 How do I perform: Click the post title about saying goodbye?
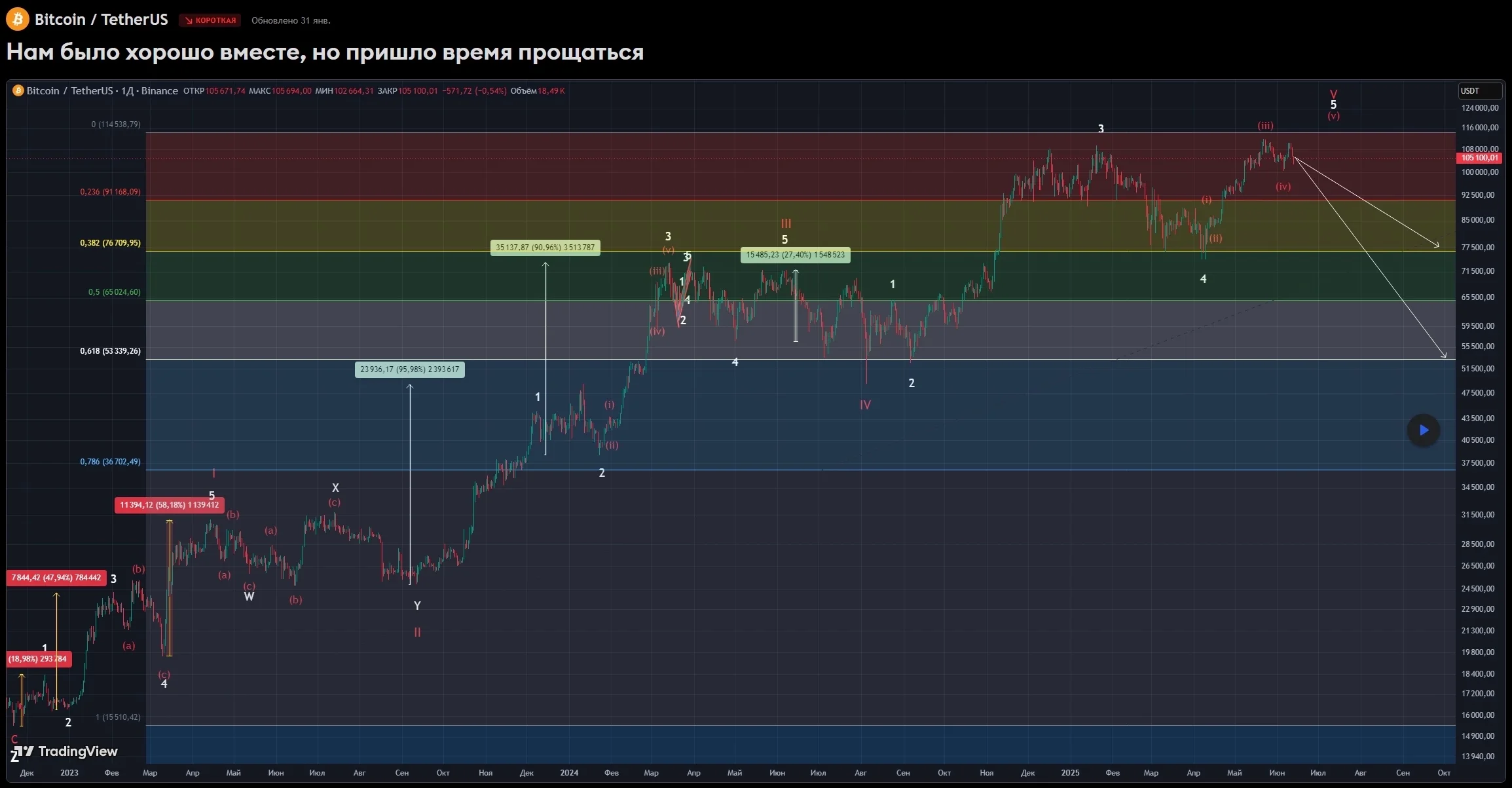pyautogui.click(x=325, y=52)
